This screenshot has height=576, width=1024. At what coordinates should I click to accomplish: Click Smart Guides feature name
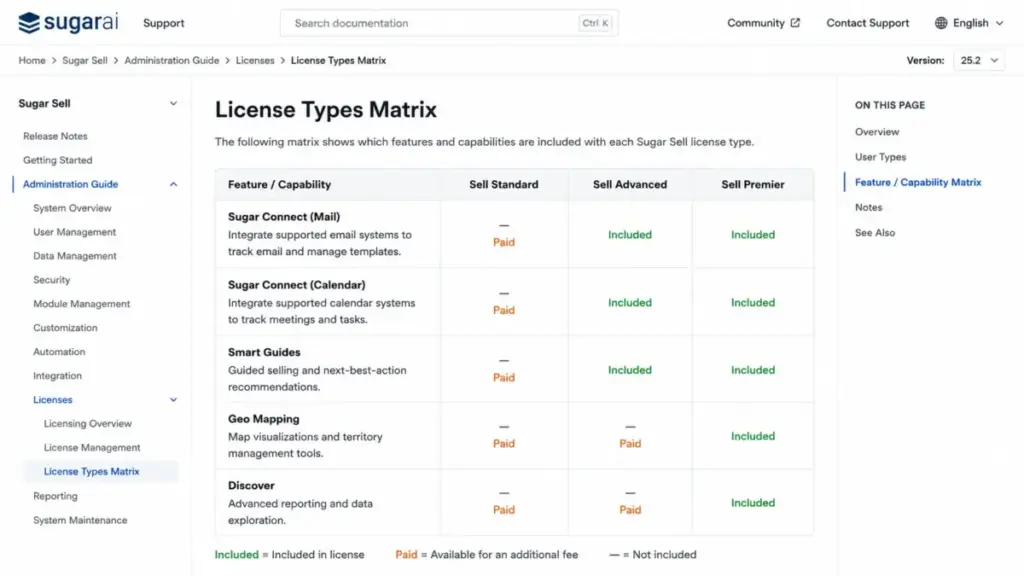pyautogui.click(x=264, y=352)
